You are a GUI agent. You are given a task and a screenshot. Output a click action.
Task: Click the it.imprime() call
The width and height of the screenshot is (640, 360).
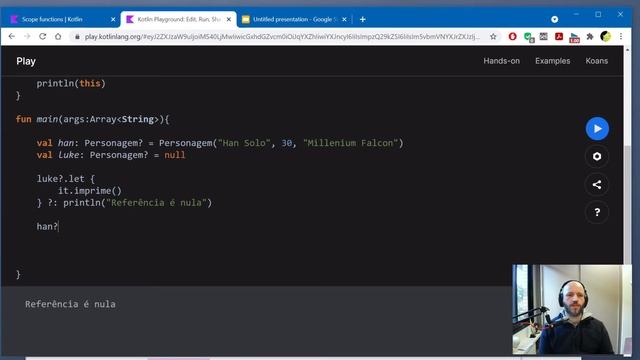click(90, 191)
